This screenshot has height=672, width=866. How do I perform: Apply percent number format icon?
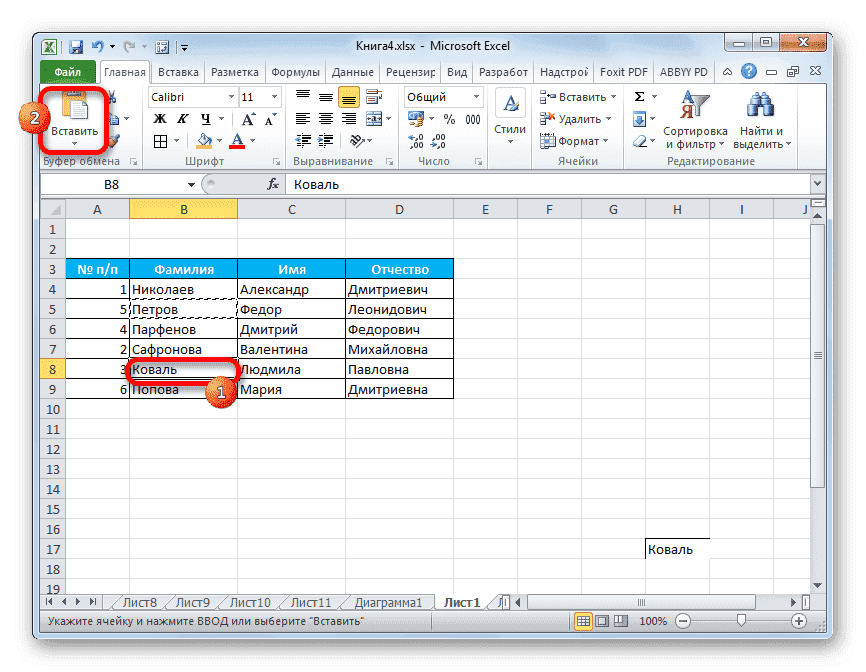(449, 120)
